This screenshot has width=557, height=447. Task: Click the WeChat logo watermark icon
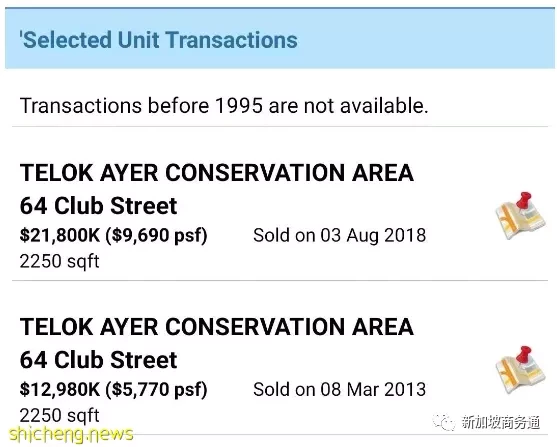[443, 422]
